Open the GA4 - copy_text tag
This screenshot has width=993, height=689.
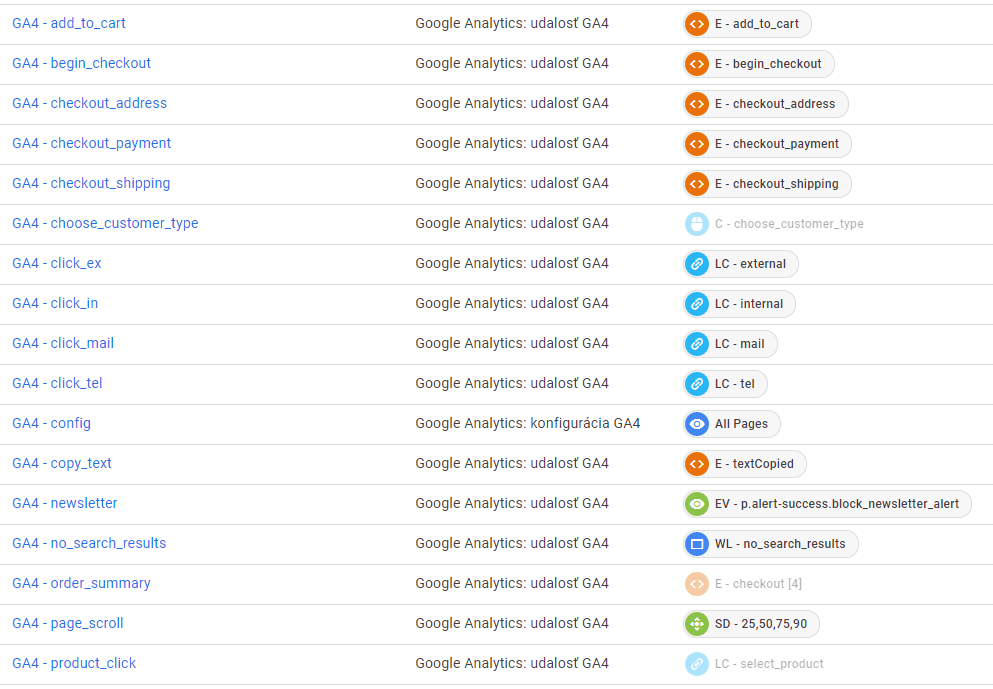pos(62,463)
